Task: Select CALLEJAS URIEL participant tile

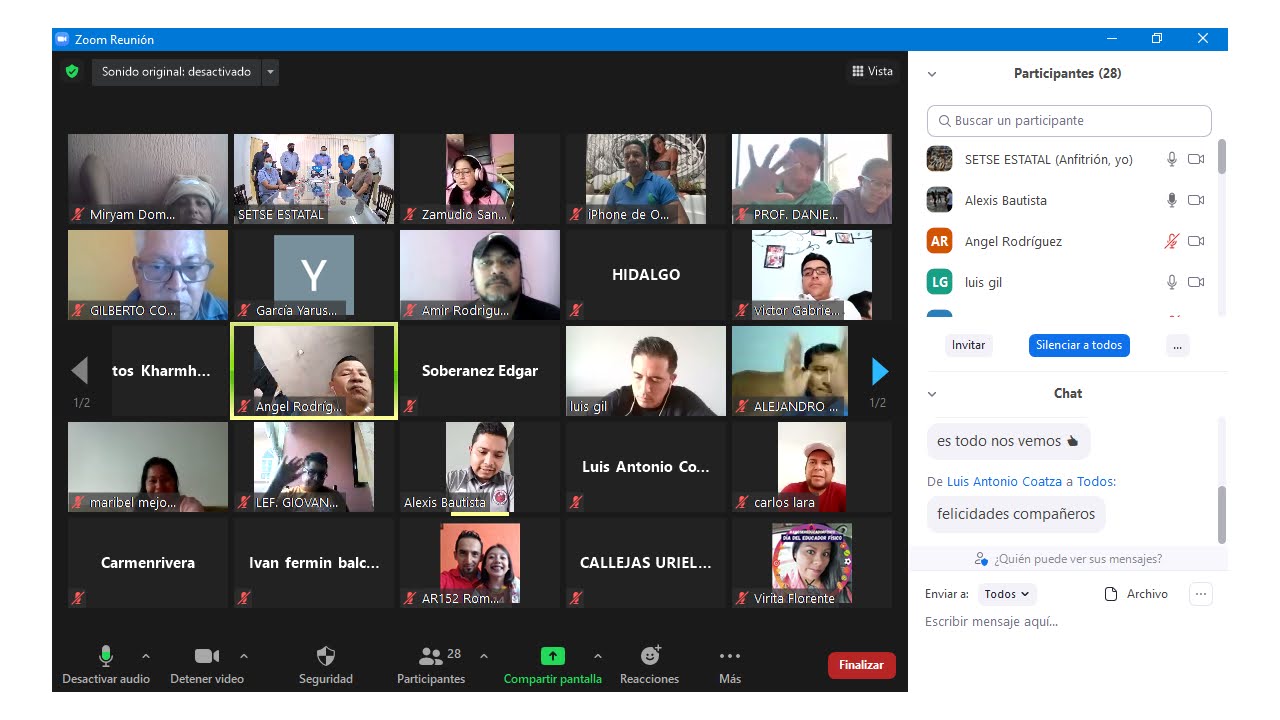Action: point(646,563)
